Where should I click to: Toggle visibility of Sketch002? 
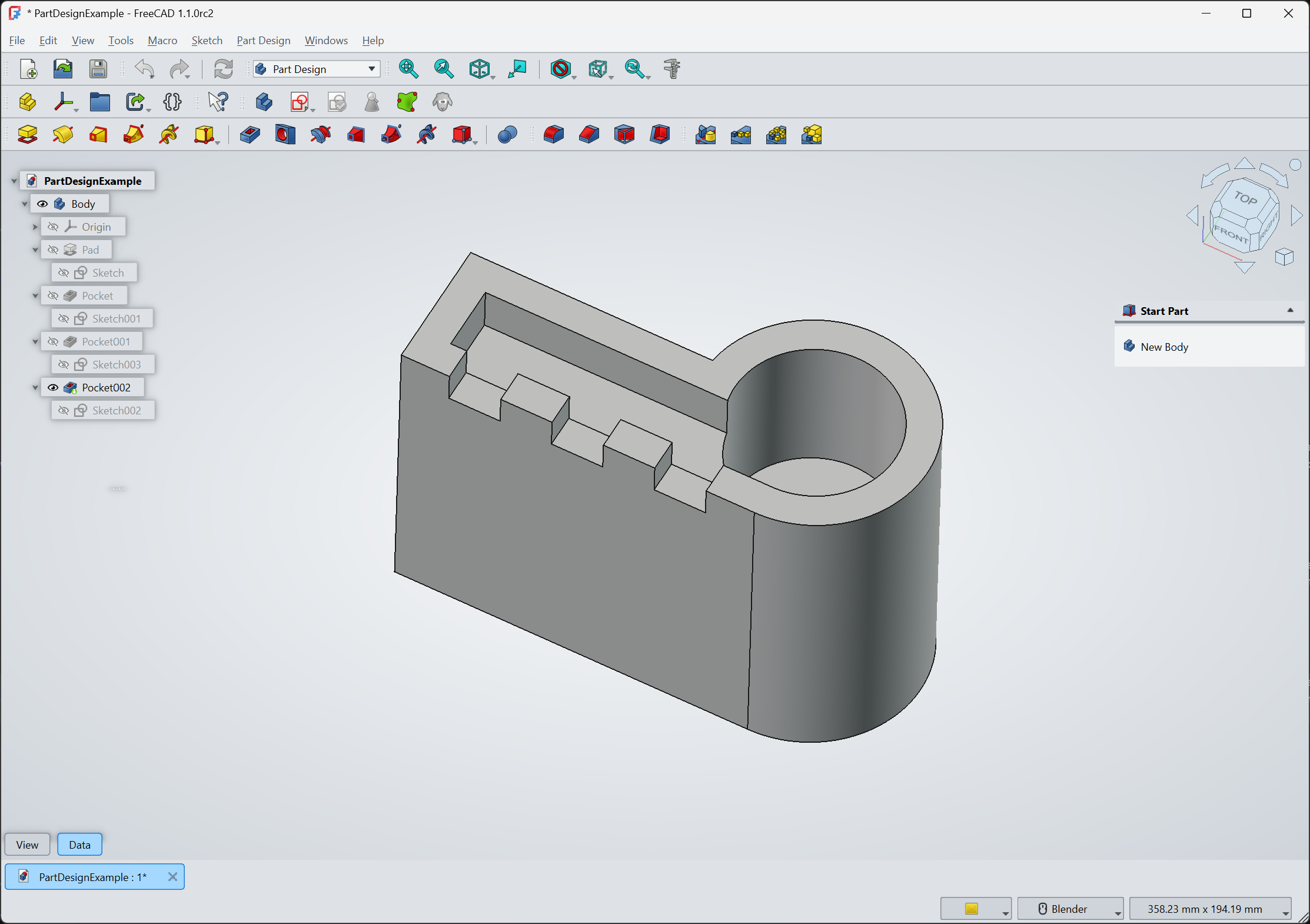click(64, 410)
